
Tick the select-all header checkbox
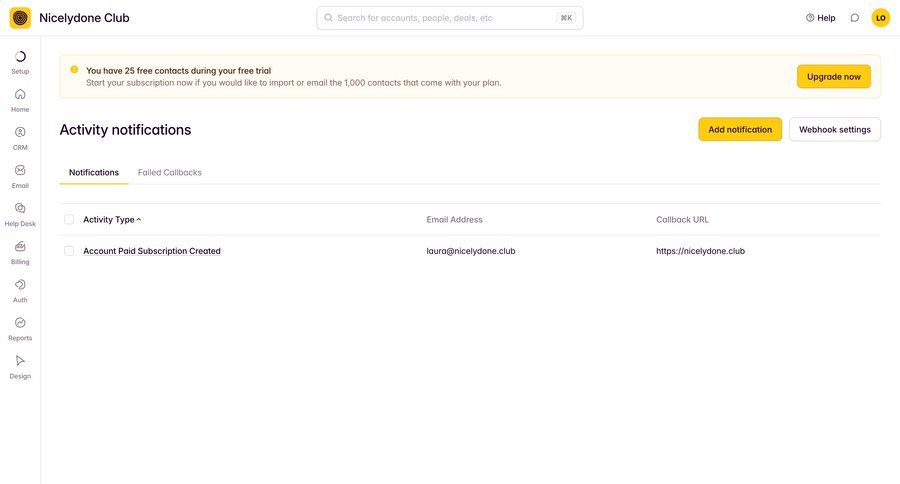coord(69,219)
